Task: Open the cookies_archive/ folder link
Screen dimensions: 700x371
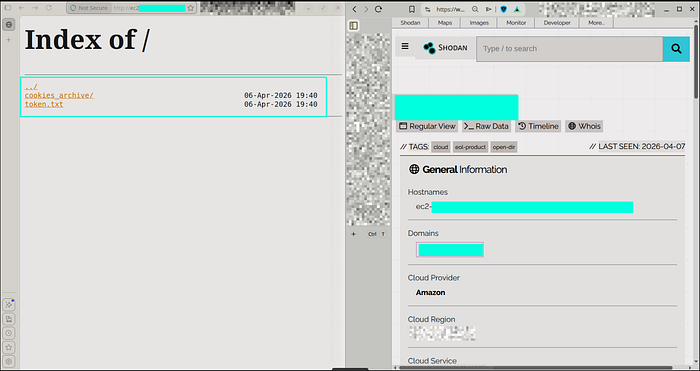Action: (59, 95)
